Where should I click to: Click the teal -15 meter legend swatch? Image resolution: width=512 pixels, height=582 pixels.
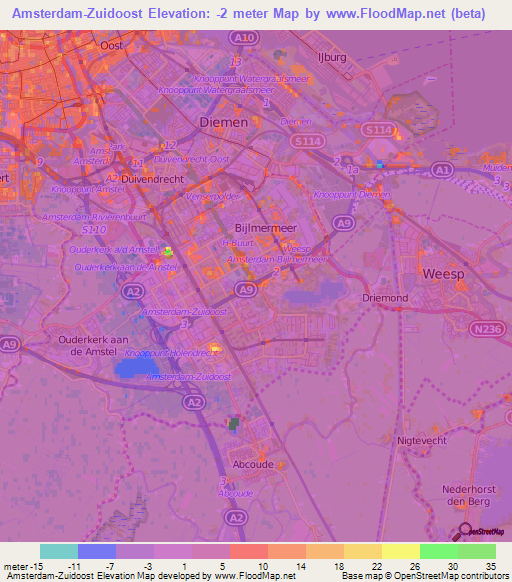pos(59,552)
